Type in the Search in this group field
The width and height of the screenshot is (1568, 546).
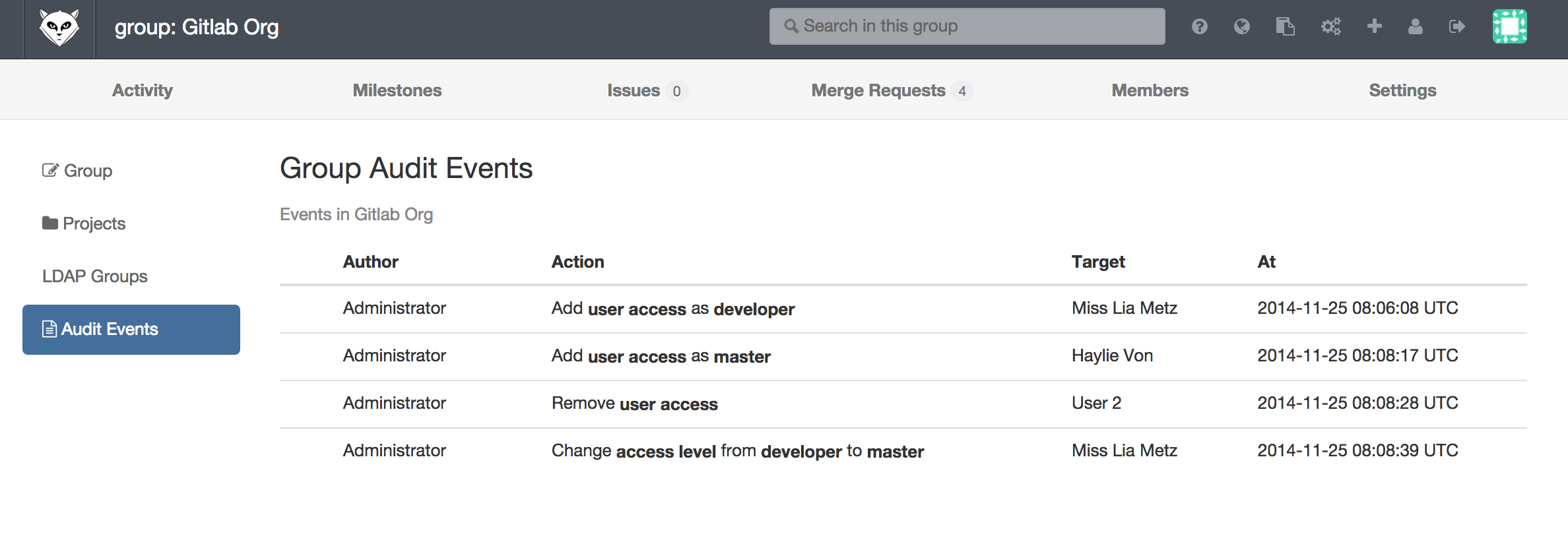pos(967,26)
